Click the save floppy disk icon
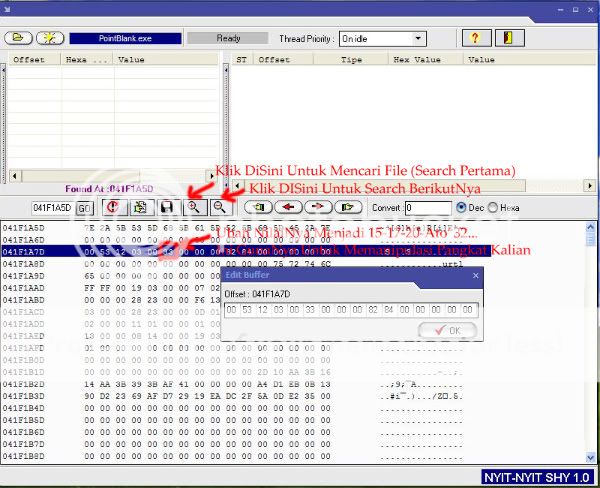 pyautogui.click(x=167, y=207)
